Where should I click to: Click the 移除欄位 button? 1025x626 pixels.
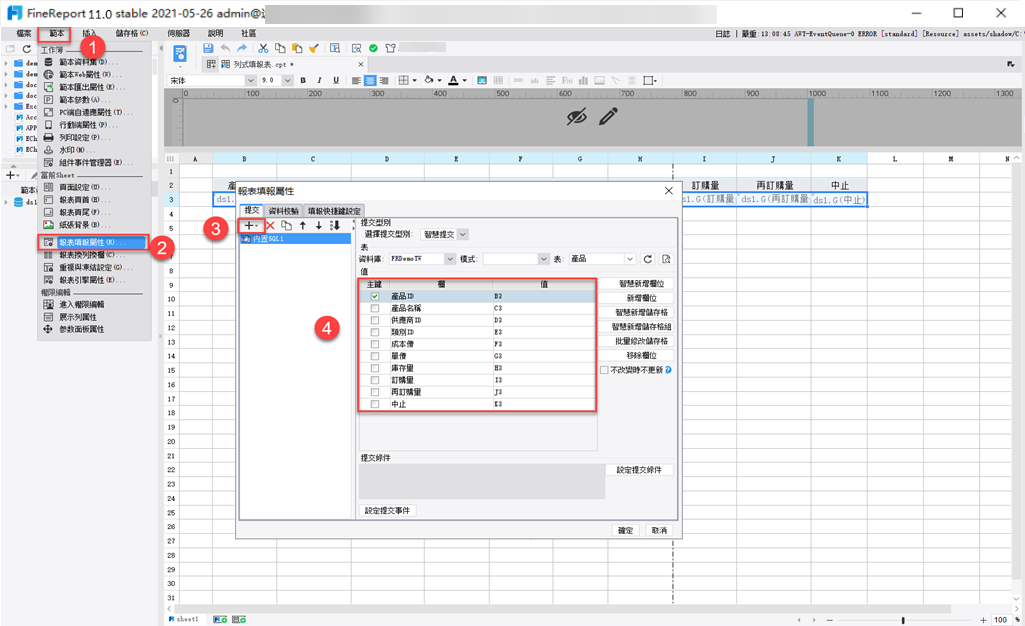(641, 355)
